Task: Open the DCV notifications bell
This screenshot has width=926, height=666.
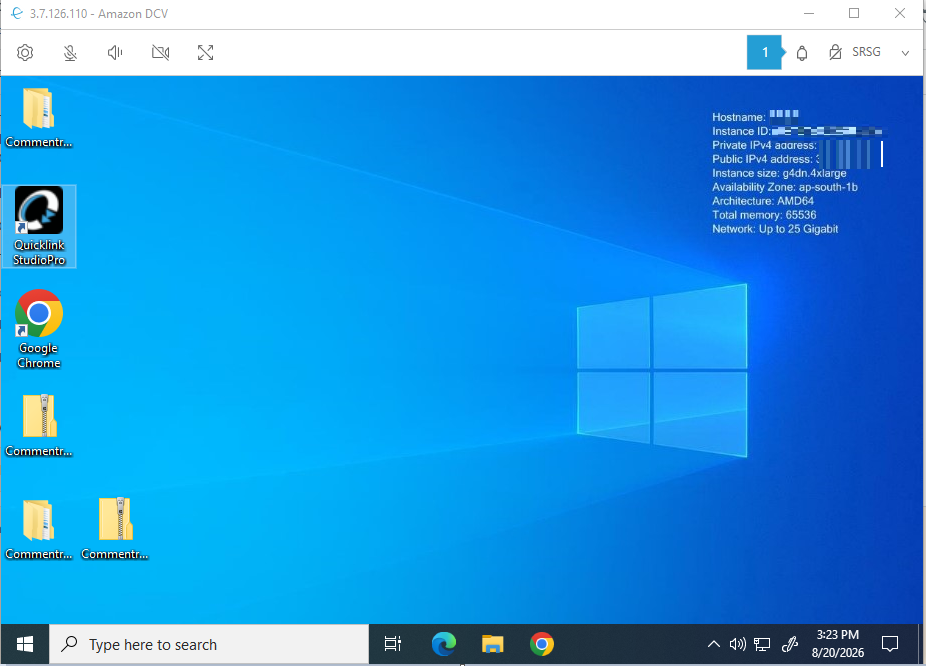Action: point(802,53)
